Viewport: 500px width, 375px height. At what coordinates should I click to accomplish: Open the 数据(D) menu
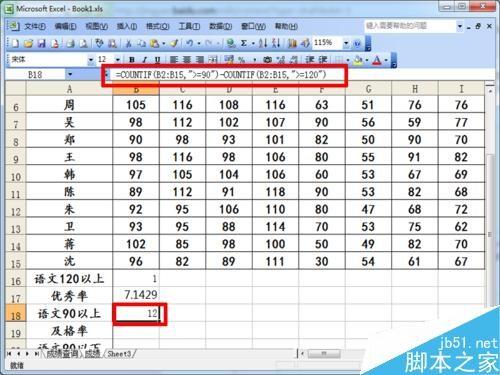(220, 26)
